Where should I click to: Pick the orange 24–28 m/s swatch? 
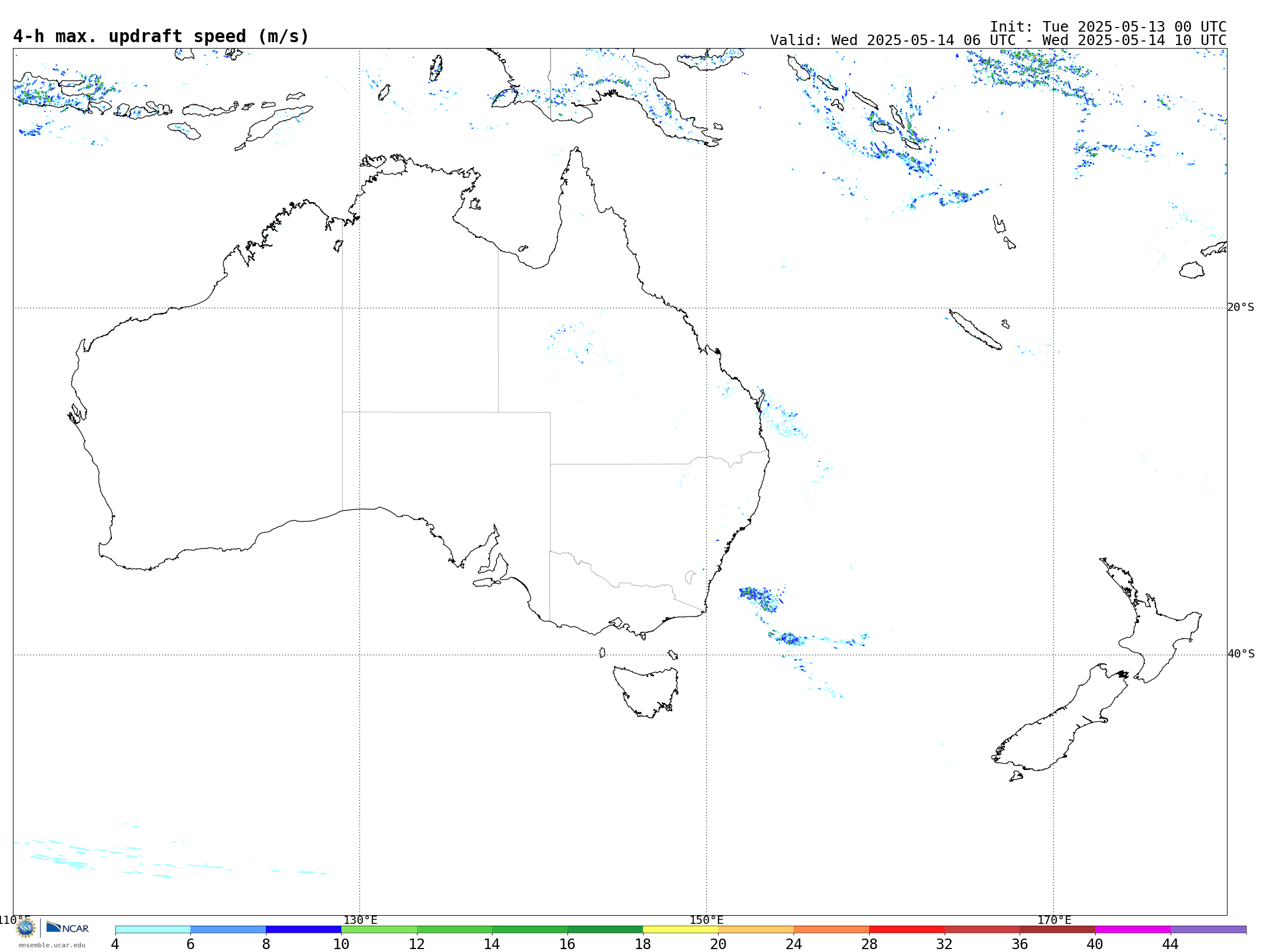[831, 930]
